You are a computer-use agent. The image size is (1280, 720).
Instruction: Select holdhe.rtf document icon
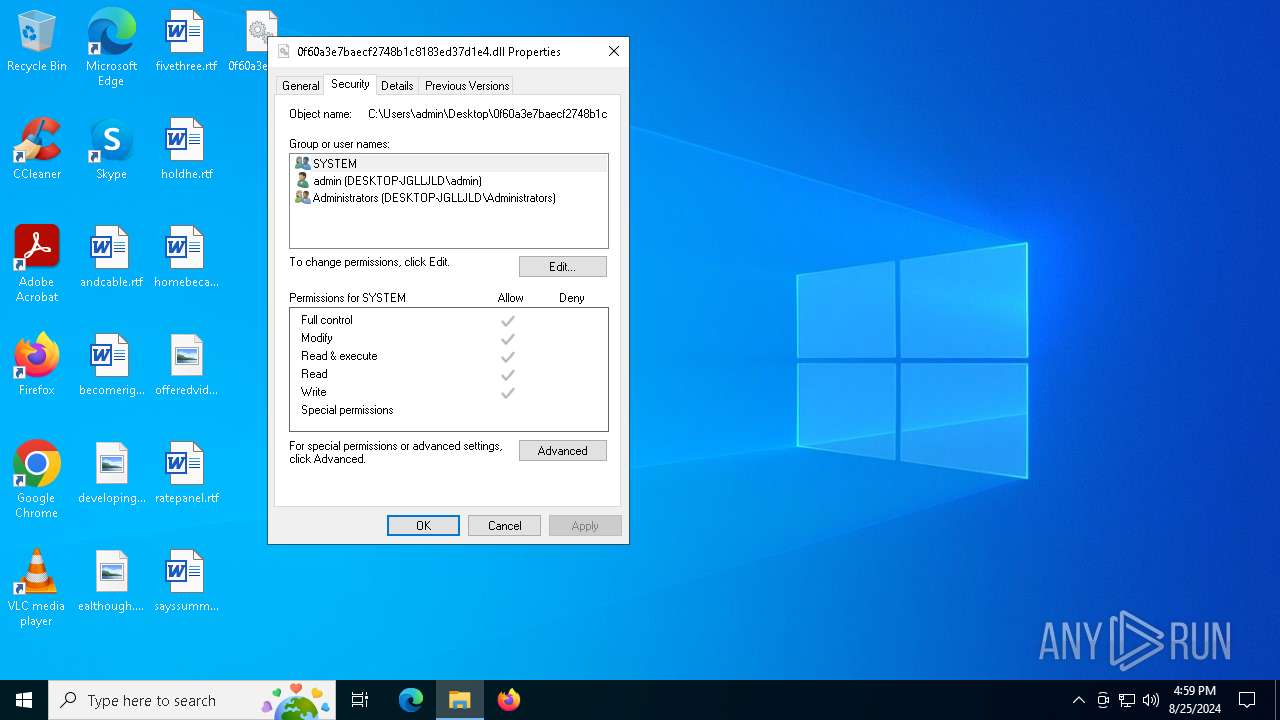(x=186, y=150)
